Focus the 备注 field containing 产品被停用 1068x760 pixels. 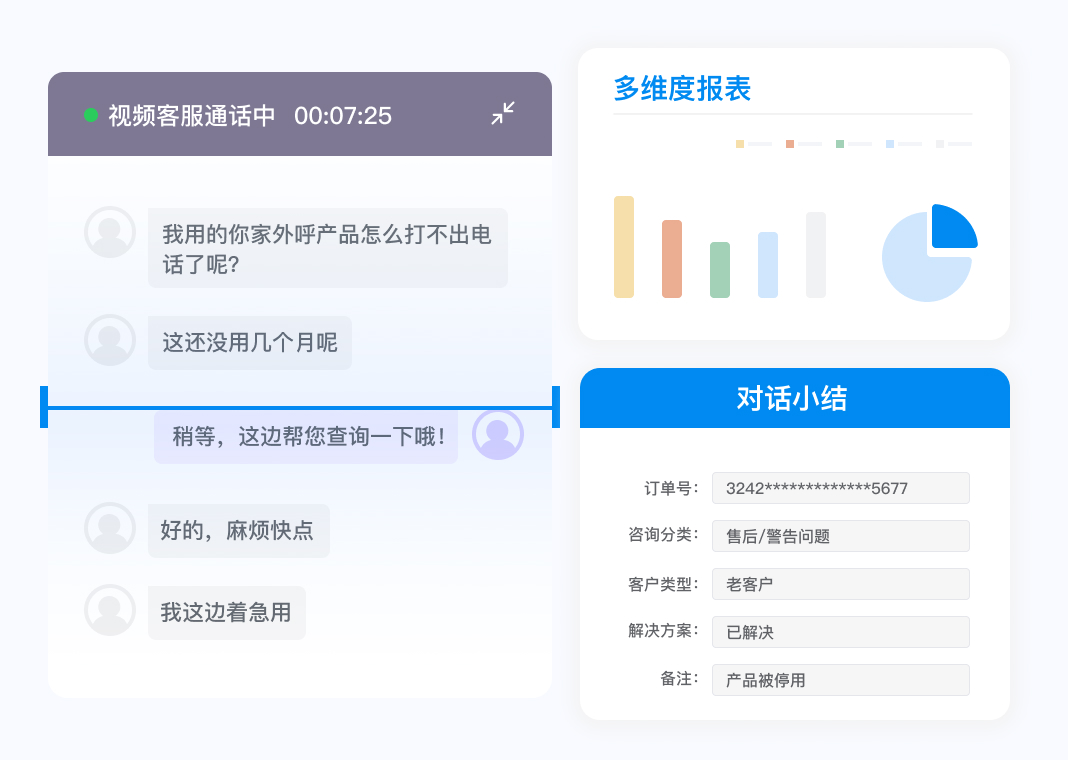point(840,680)
